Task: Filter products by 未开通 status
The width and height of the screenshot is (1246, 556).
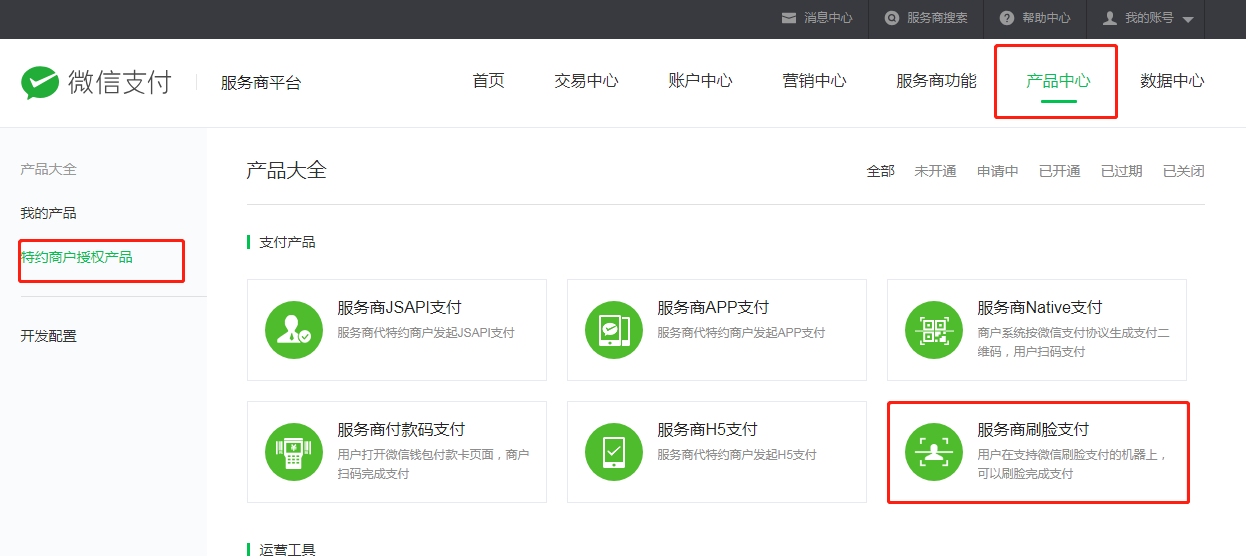Action: [935, 171]
